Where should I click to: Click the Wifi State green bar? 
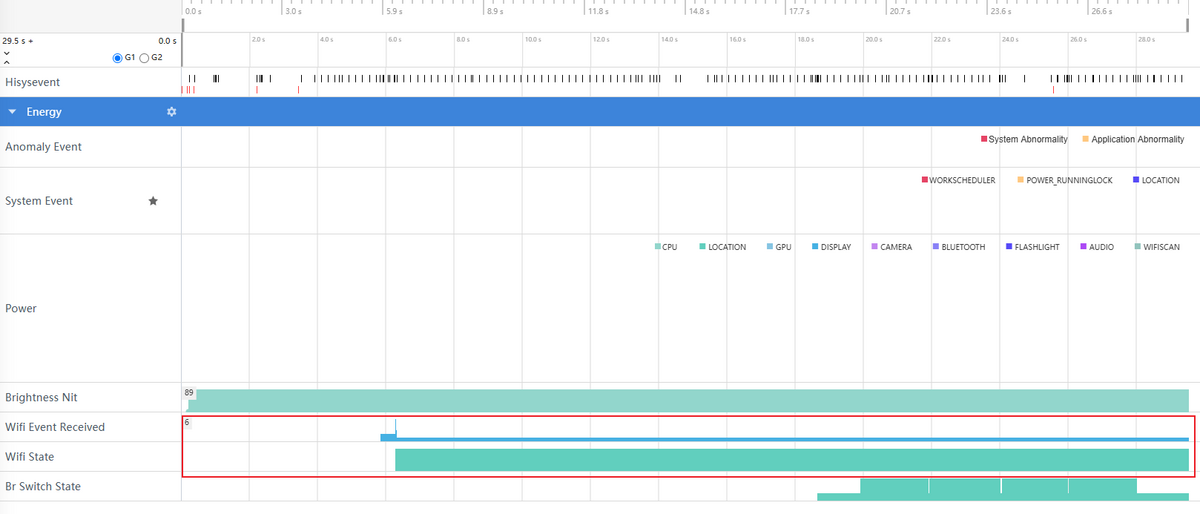pyautogui.click(x=790, y=460)
